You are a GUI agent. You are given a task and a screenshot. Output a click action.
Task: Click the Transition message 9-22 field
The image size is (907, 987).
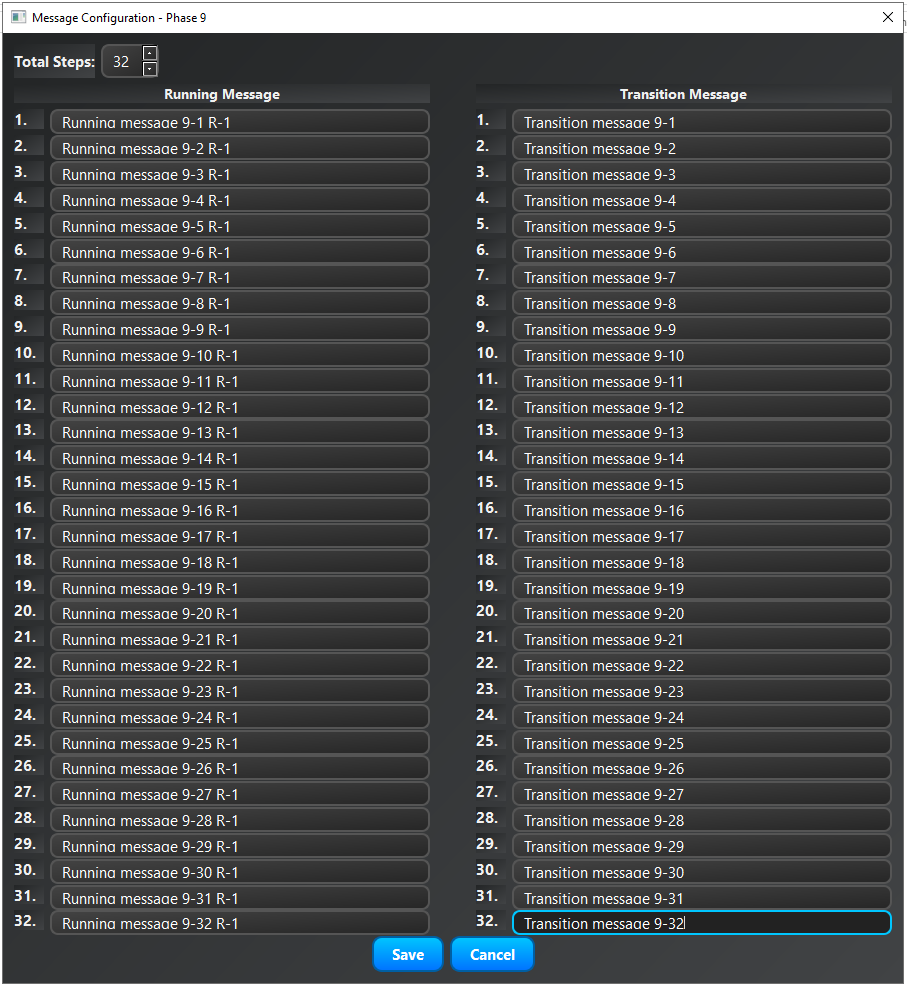coord(701,665)
